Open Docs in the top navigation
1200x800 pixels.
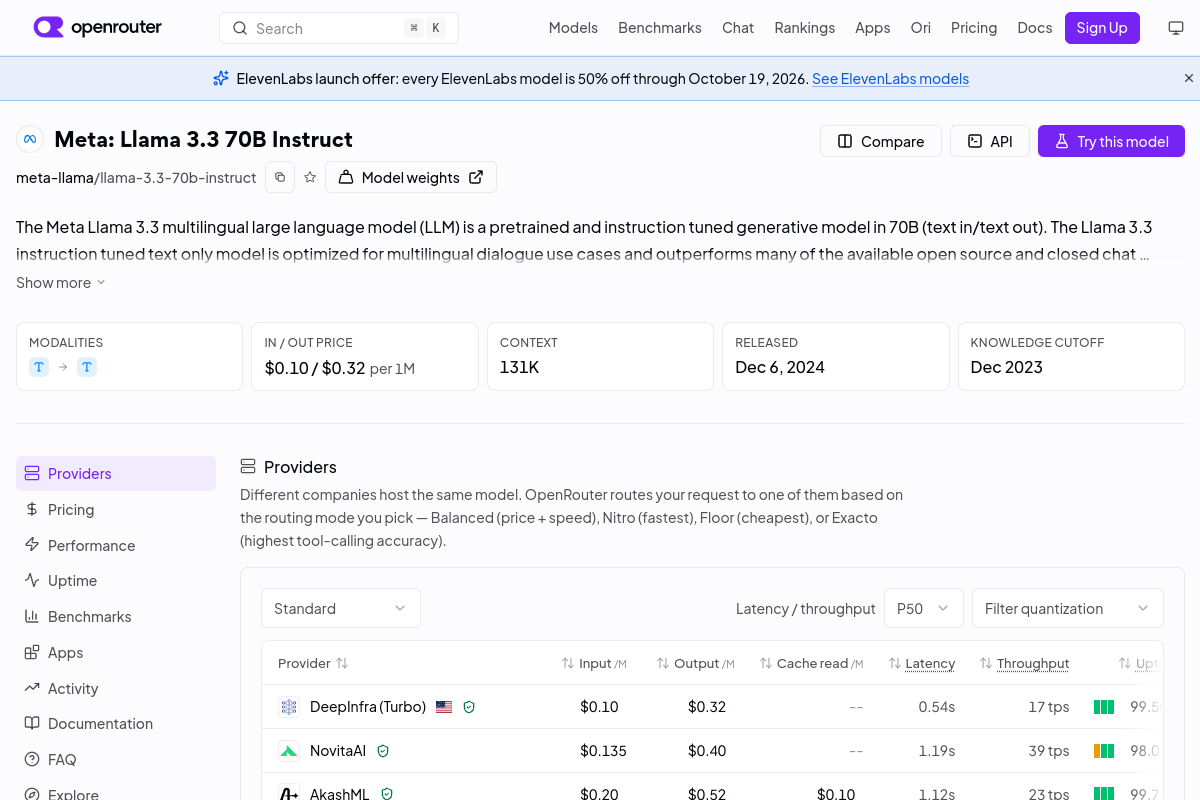pyautogui.click(x=1035, y=28)
